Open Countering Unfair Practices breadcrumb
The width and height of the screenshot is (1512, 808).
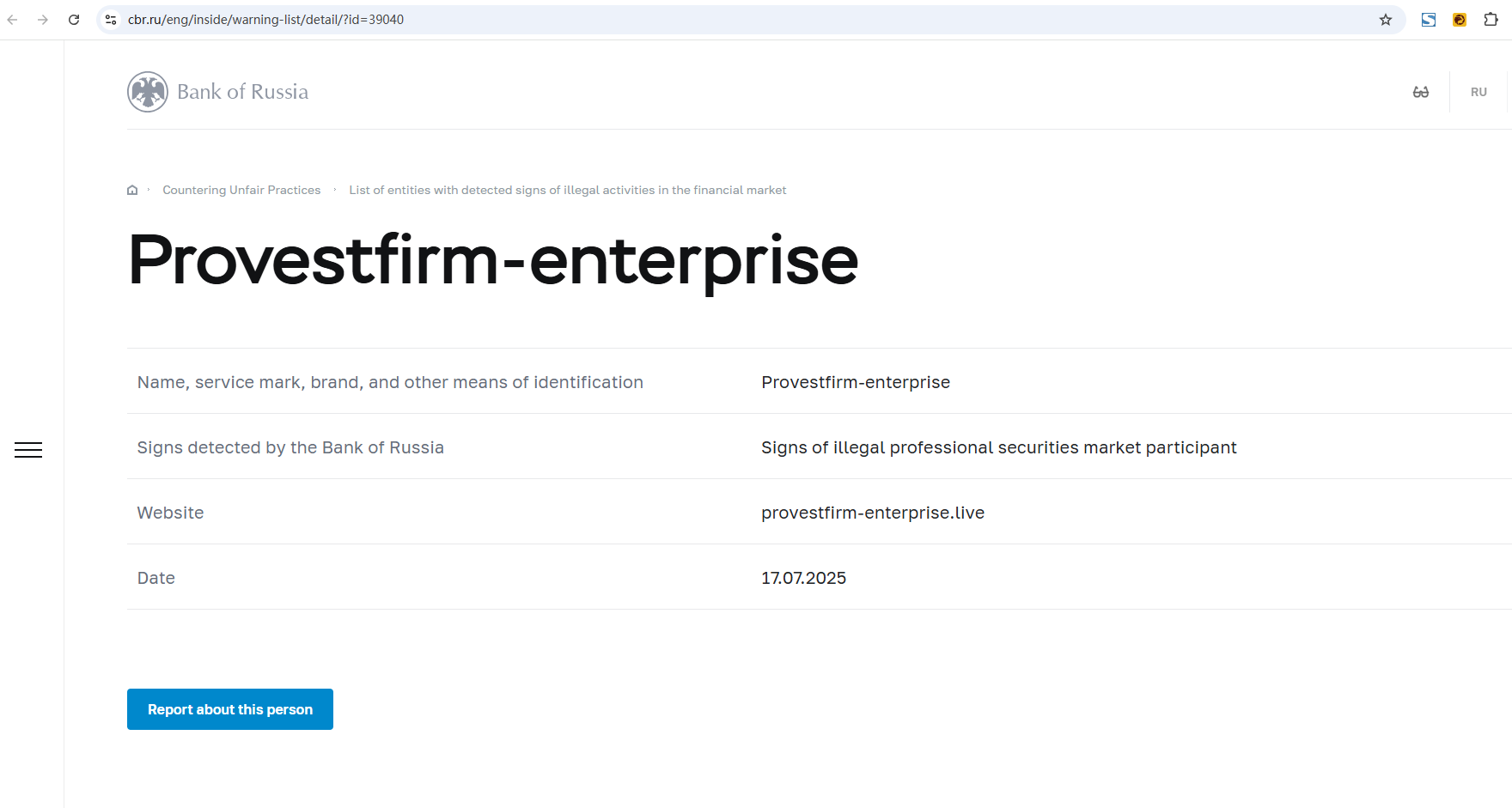(x=241, y=191)
